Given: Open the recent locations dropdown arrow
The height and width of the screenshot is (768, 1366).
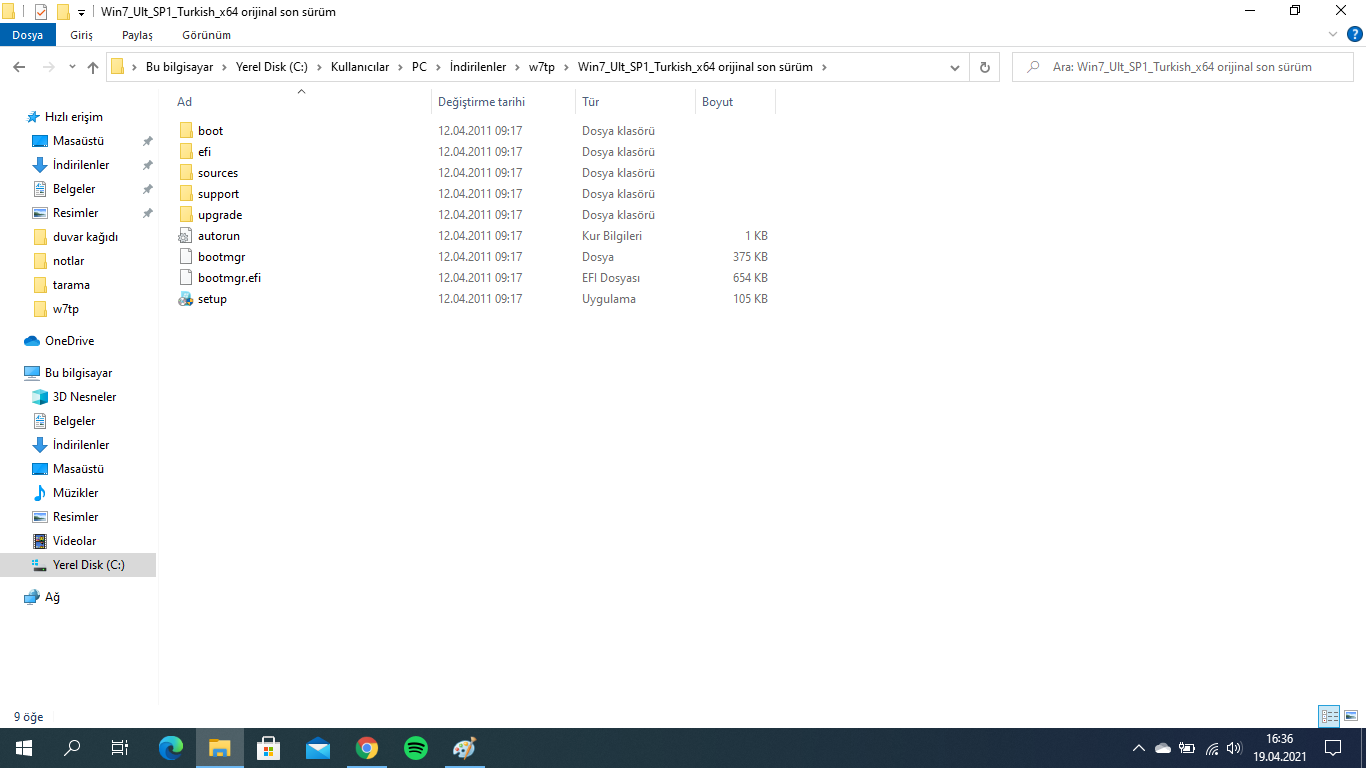Looking at the screenshot, I should (72, 67).
